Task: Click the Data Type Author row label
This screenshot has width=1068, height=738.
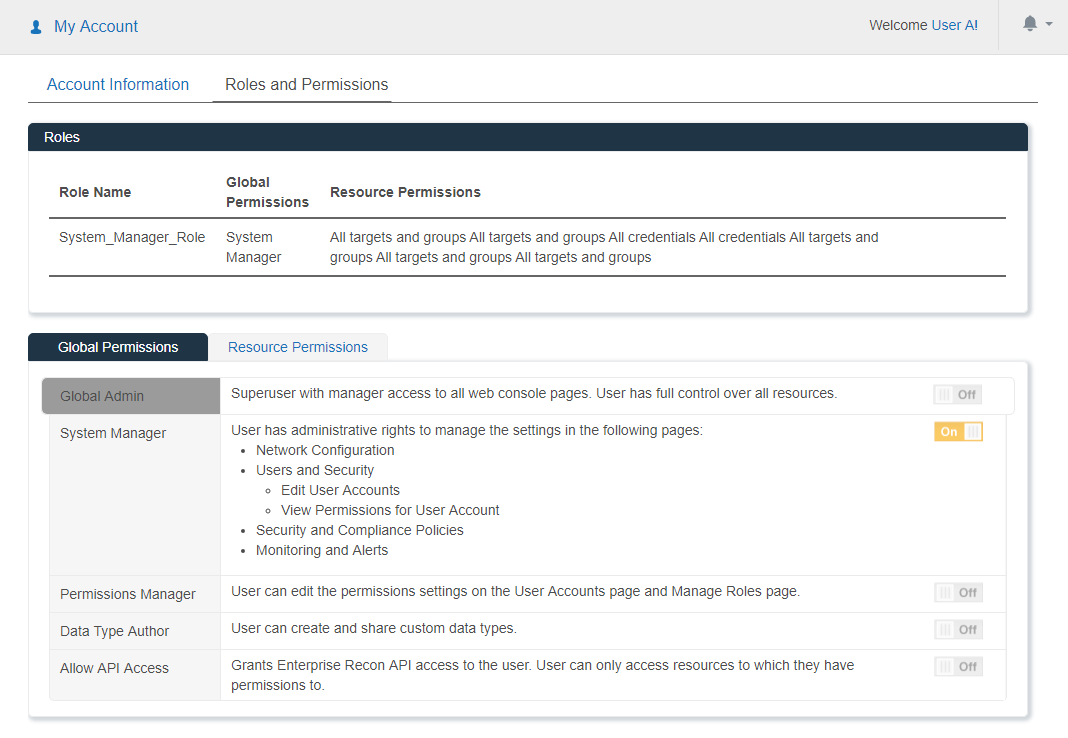Action: [115, 631]
